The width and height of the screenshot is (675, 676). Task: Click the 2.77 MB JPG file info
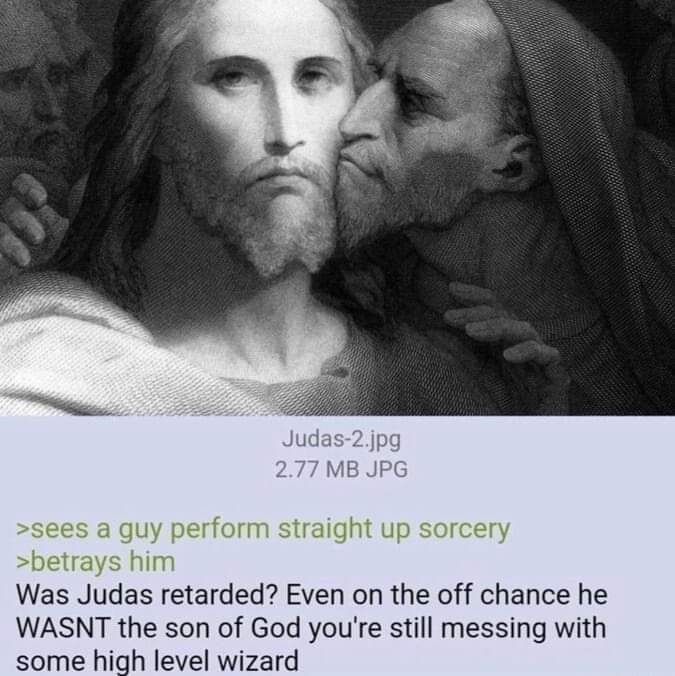[341, 469]
